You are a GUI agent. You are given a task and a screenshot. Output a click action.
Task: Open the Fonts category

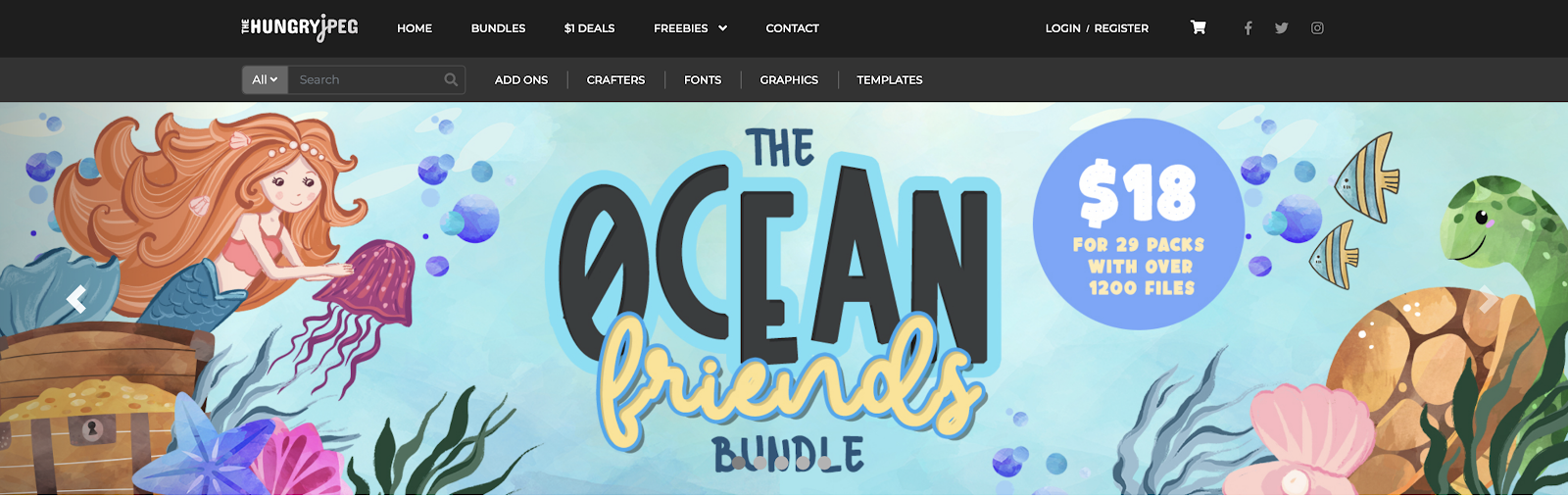[703, 80]
